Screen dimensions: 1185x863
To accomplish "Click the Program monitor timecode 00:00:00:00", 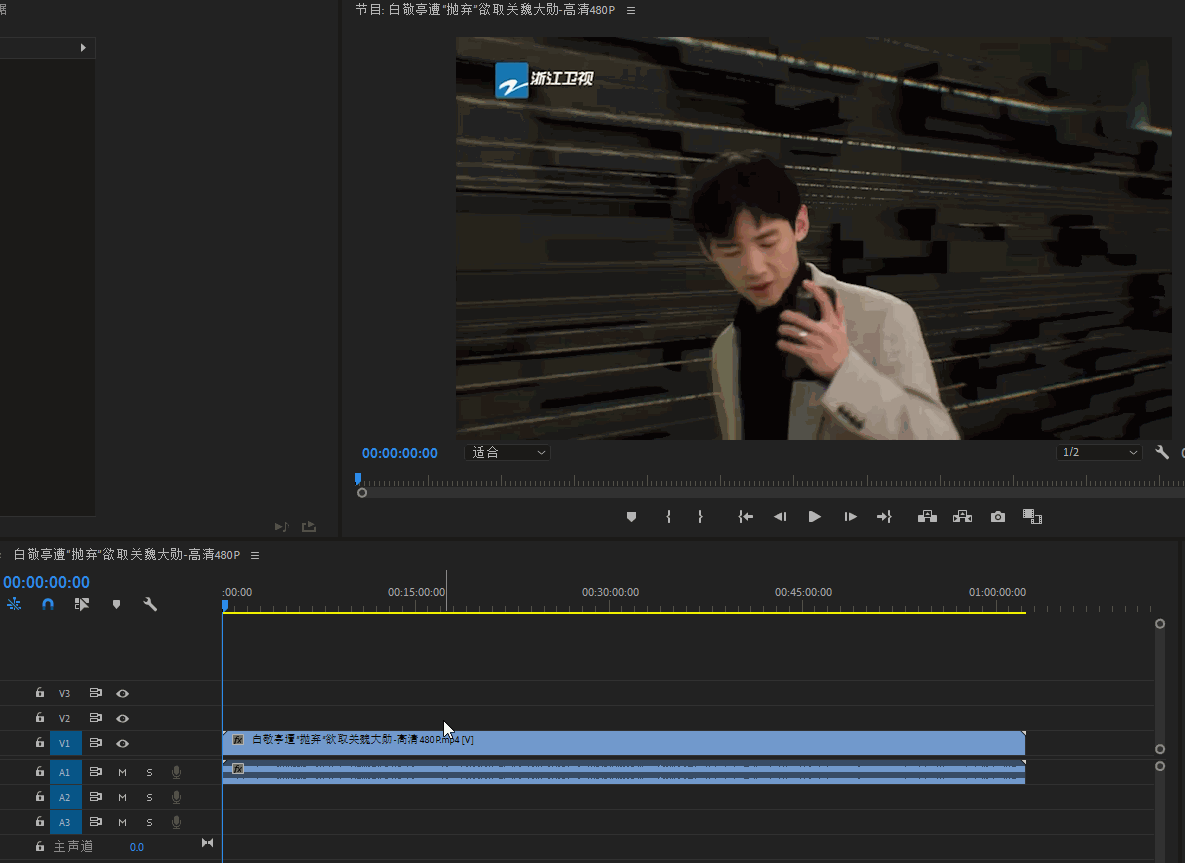I will [399, 453].
